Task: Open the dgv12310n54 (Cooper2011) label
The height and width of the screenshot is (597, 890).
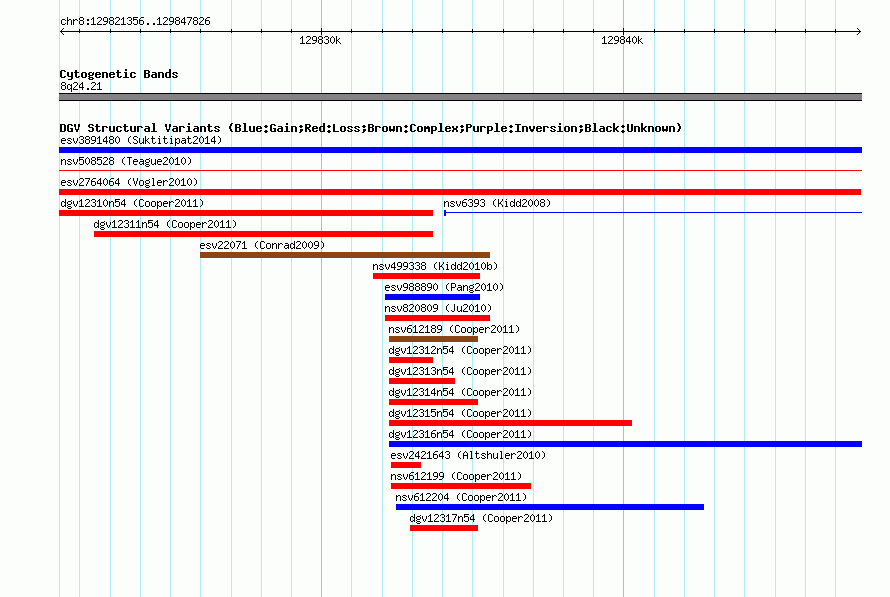Action: [132, 203]
